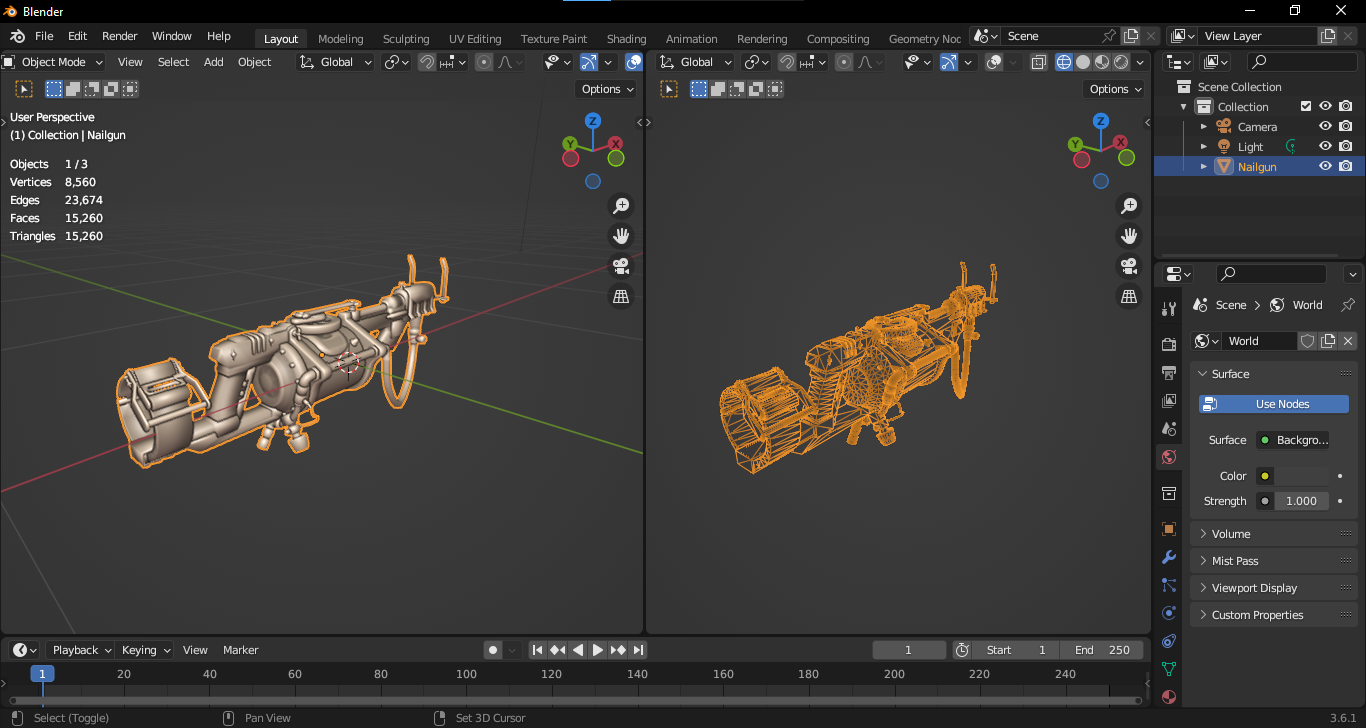Click the End frame 250 field
The image size is (1366, 728).
point(1101,650)
